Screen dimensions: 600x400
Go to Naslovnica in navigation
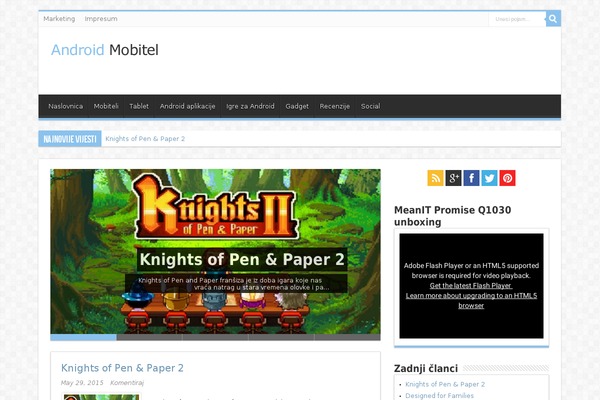[65, 106]
